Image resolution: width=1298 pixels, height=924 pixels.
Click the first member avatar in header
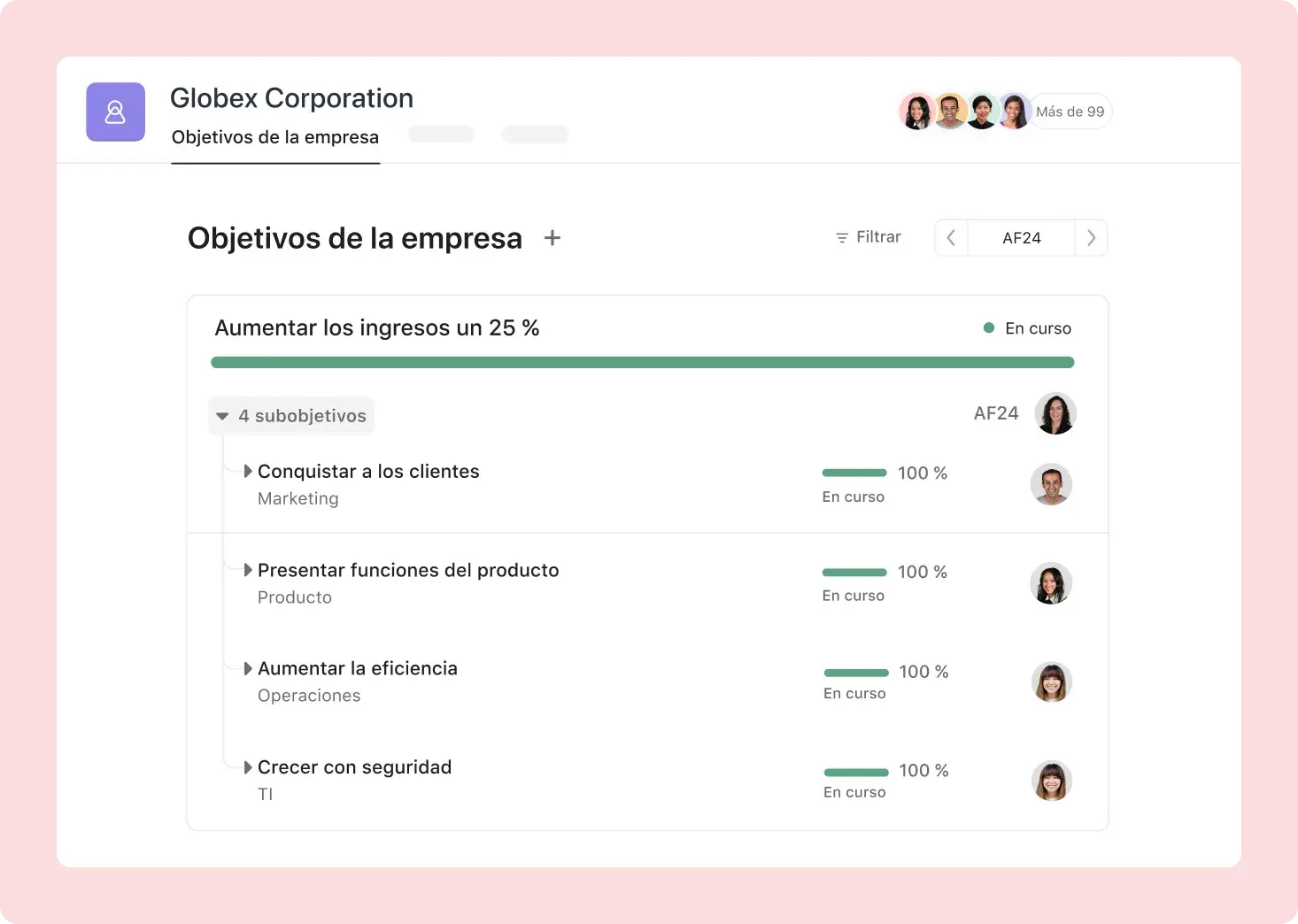pyautogui.click(x=917, y=112)
